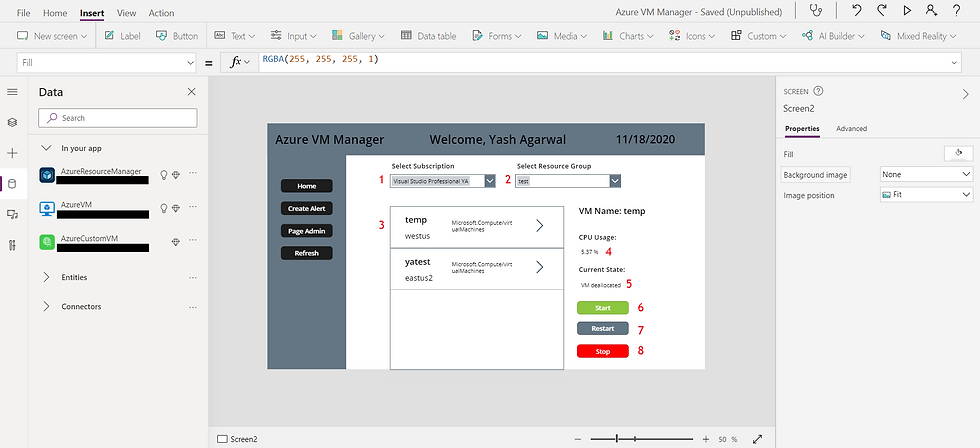This screenshot has height=448, width=980.
Task: Insert a Data table
Action: (x=429, y=36)
